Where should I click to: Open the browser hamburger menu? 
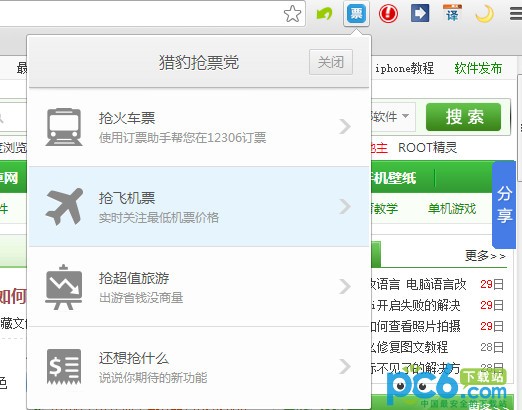point(516,14)
